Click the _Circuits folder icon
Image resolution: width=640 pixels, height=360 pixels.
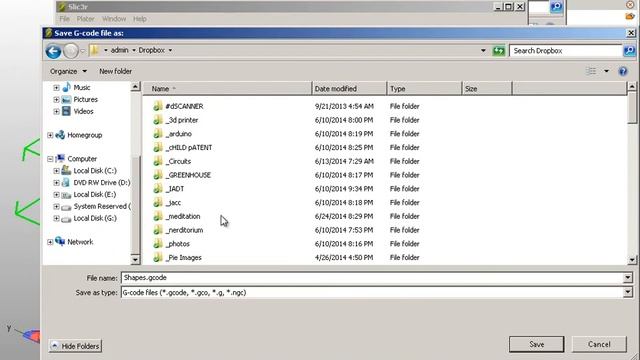pyautogui.click(x=158, y=161)
